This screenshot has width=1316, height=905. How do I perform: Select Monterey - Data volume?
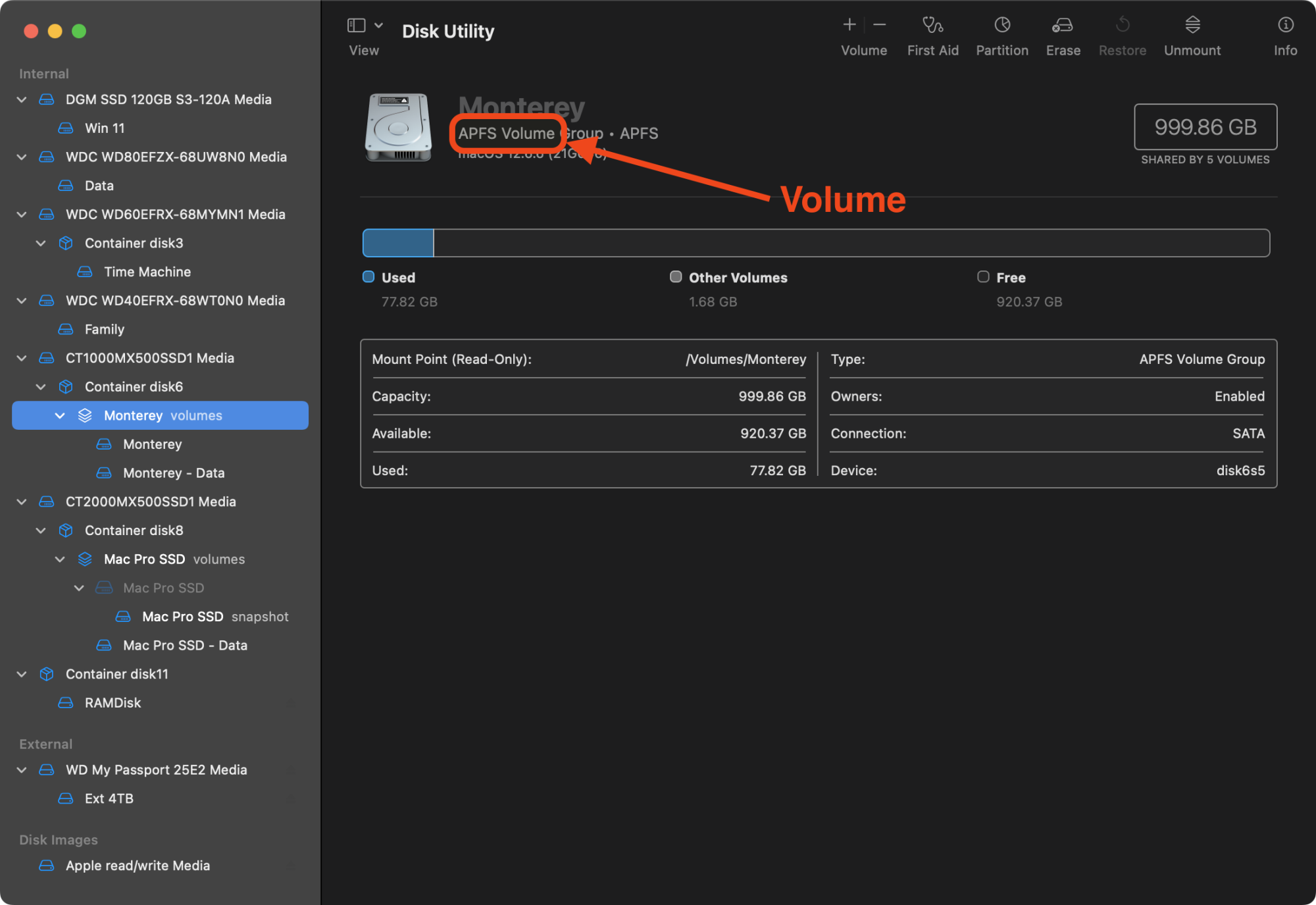(x=173, y=473)
